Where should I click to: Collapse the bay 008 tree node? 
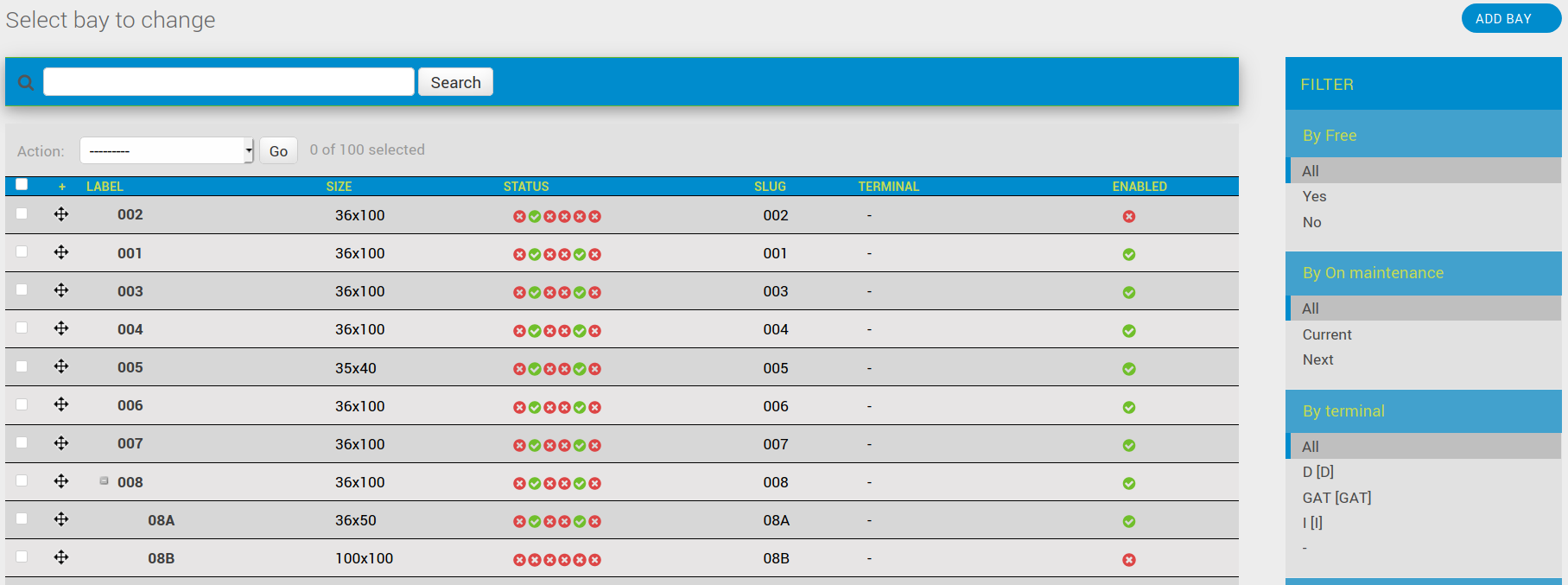(x=104, y=480)
